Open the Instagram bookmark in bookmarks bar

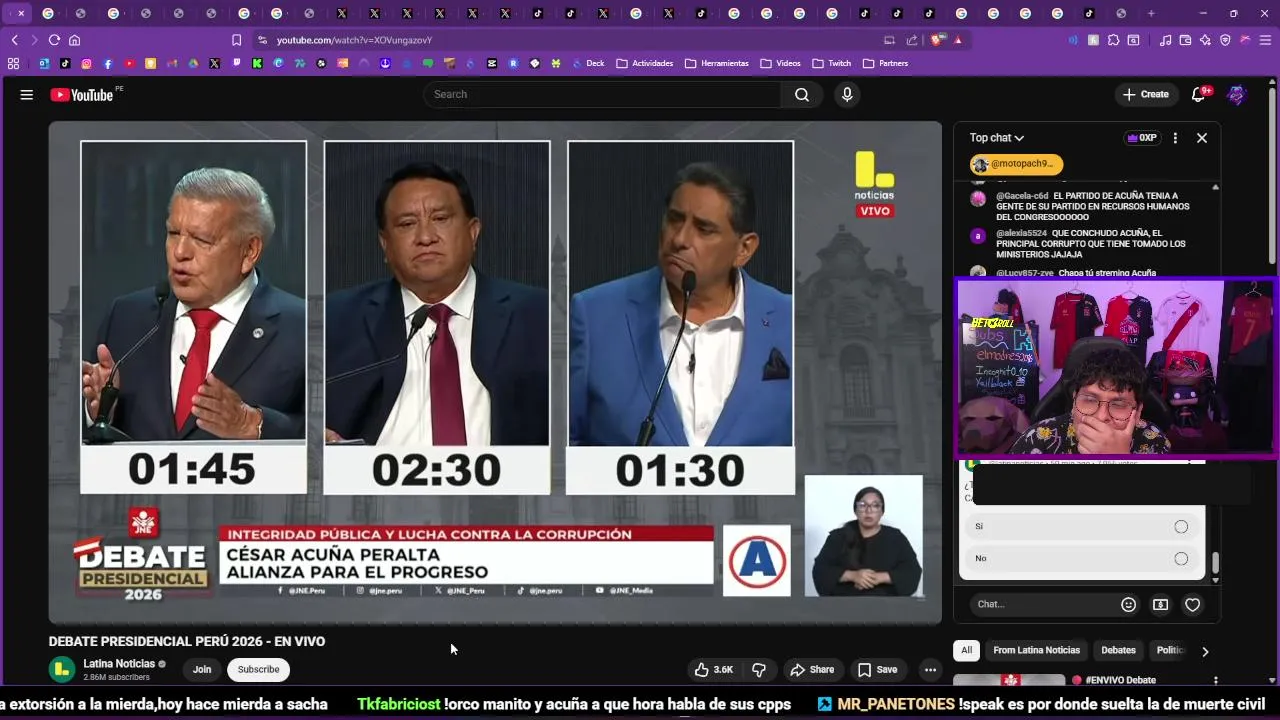[x=86, y=63]
